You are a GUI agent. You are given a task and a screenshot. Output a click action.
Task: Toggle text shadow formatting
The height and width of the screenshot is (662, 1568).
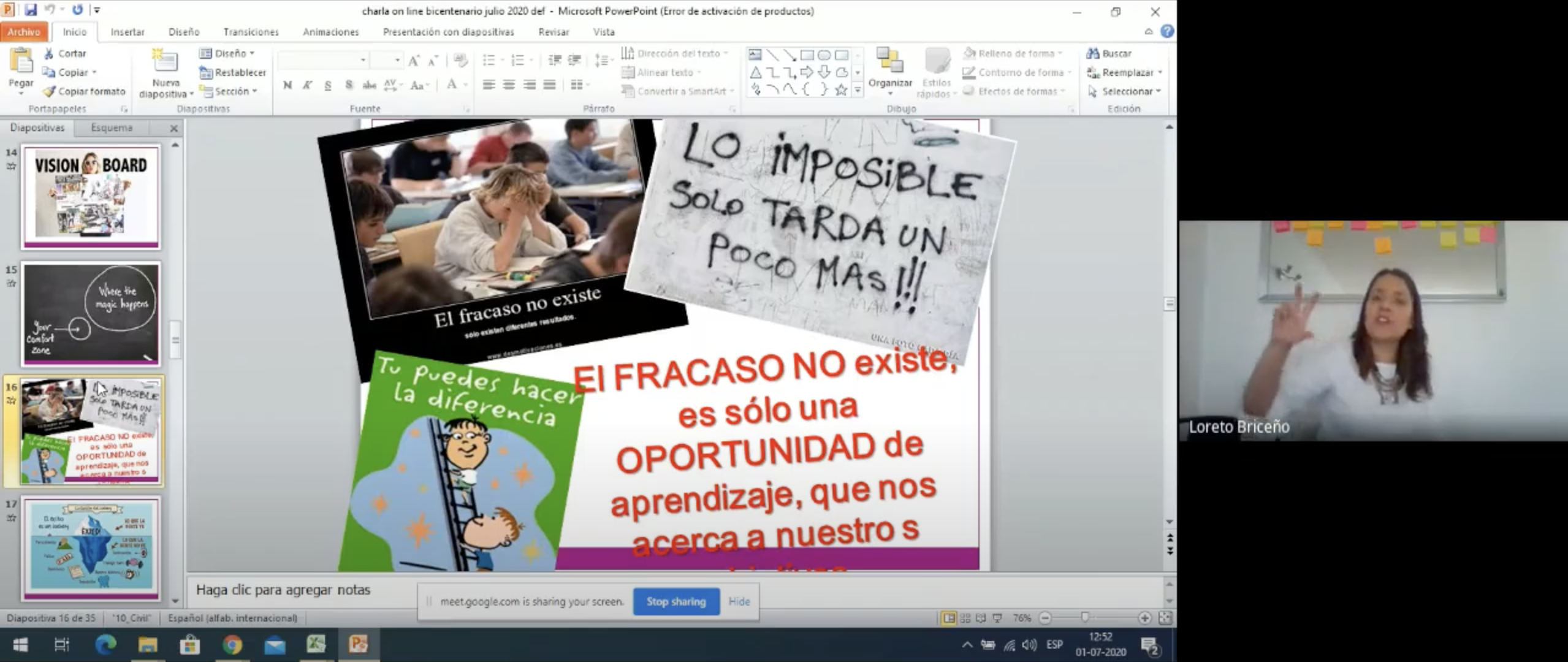tap(349, 85)
